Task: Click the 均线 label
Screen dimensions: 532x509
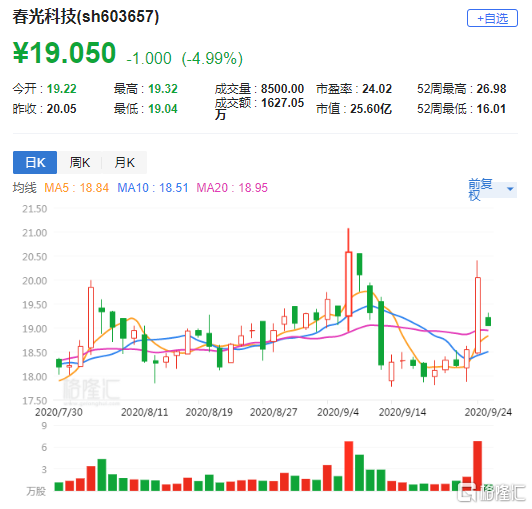Action: [24, 188]
